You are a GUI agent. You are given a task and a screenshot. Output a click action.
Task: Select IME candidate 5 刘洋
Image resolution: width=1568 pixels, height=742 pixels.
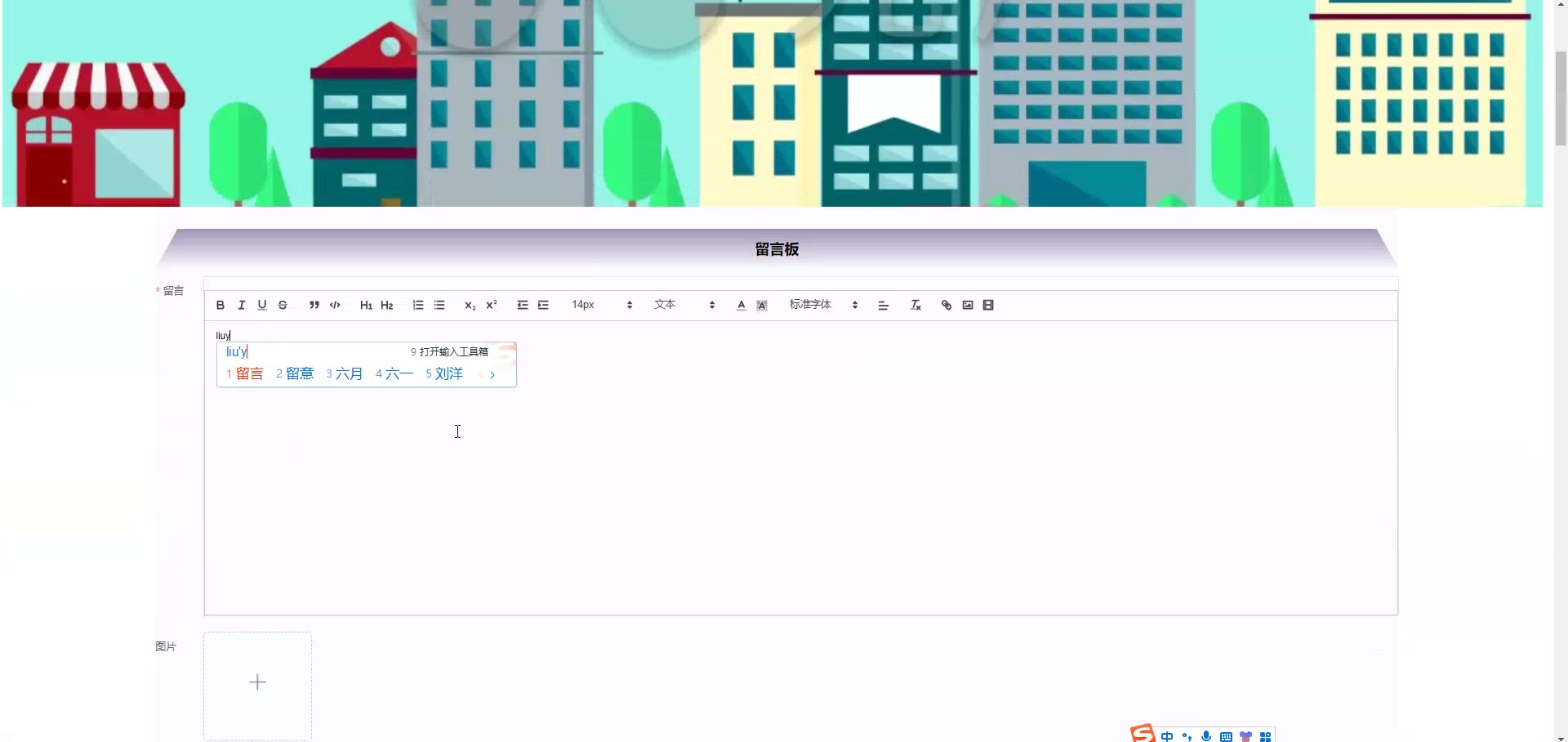click(x=444, y=373)
